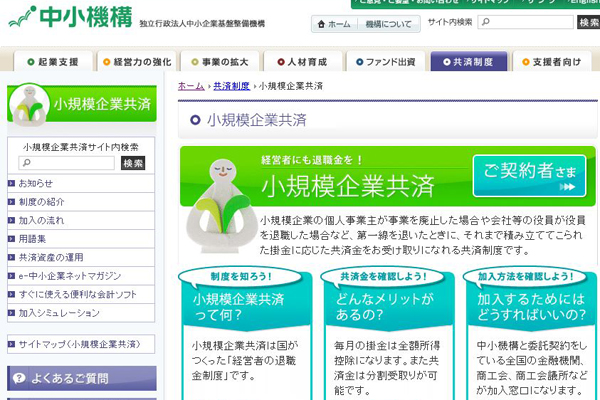Click the arrow icon beside e-中小企業ネットマガジン

click(11, 276)
